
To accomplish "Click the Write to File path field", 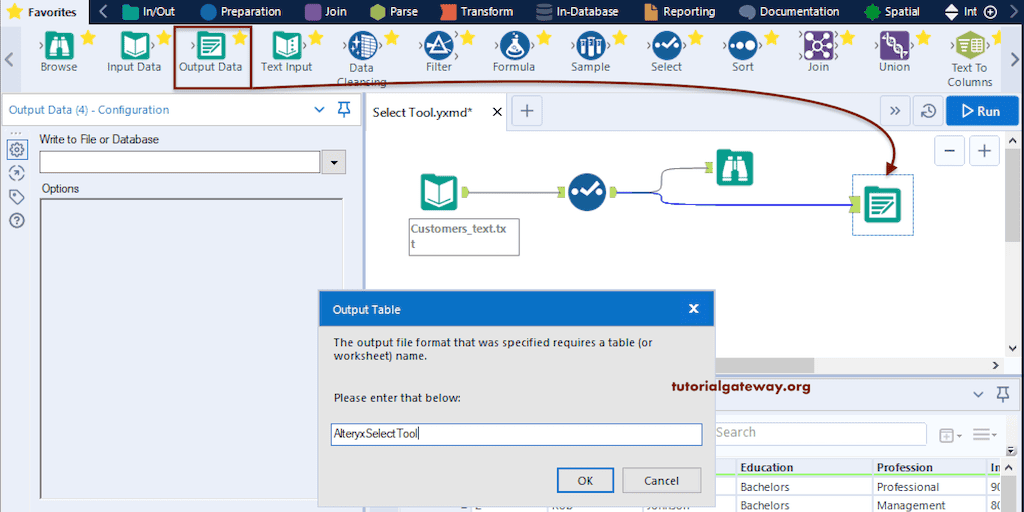I will click(180, 162).
